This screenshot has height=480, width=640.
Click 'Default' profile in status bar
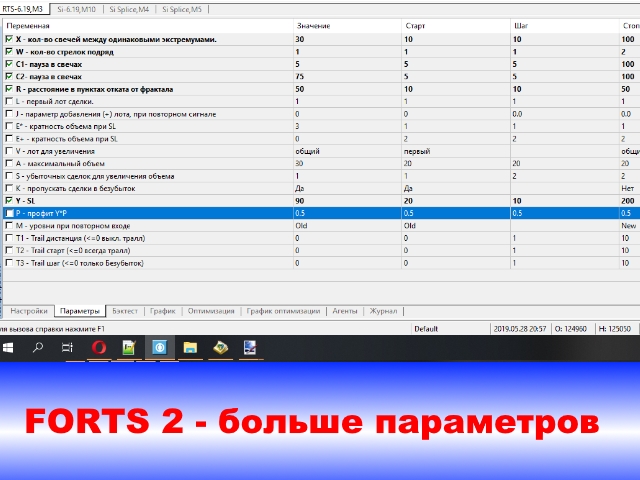coord(426,329)
